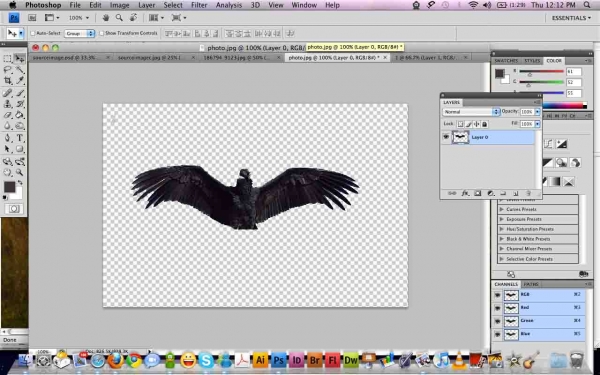Click the R value input field
The image size is (600, 375).
point(574,72)
